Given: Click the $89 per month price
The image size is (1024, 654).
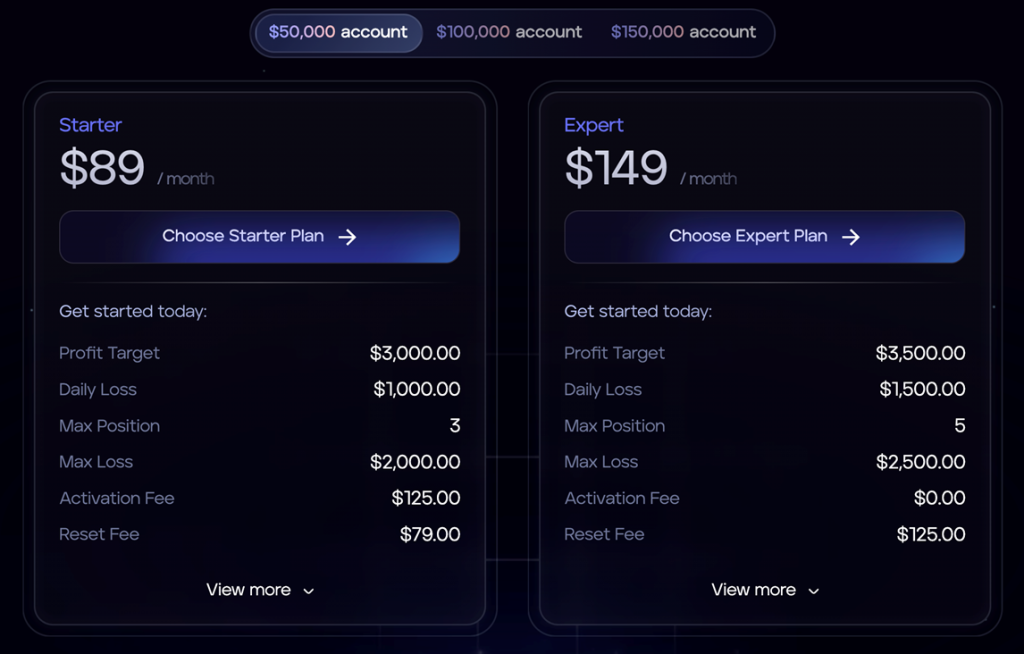Looking at the screenshot, I should [x=136, y=169].
